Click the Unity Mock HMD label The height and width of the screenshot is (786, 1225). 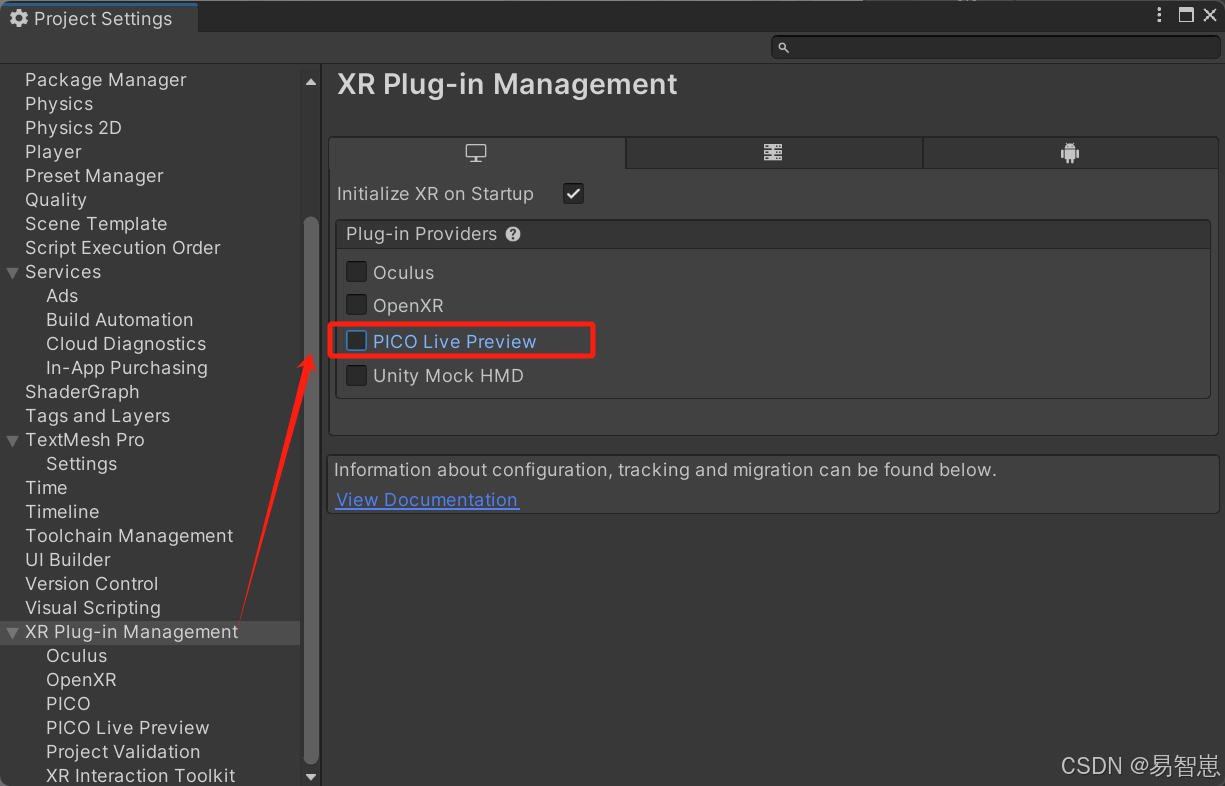(448, 376)
